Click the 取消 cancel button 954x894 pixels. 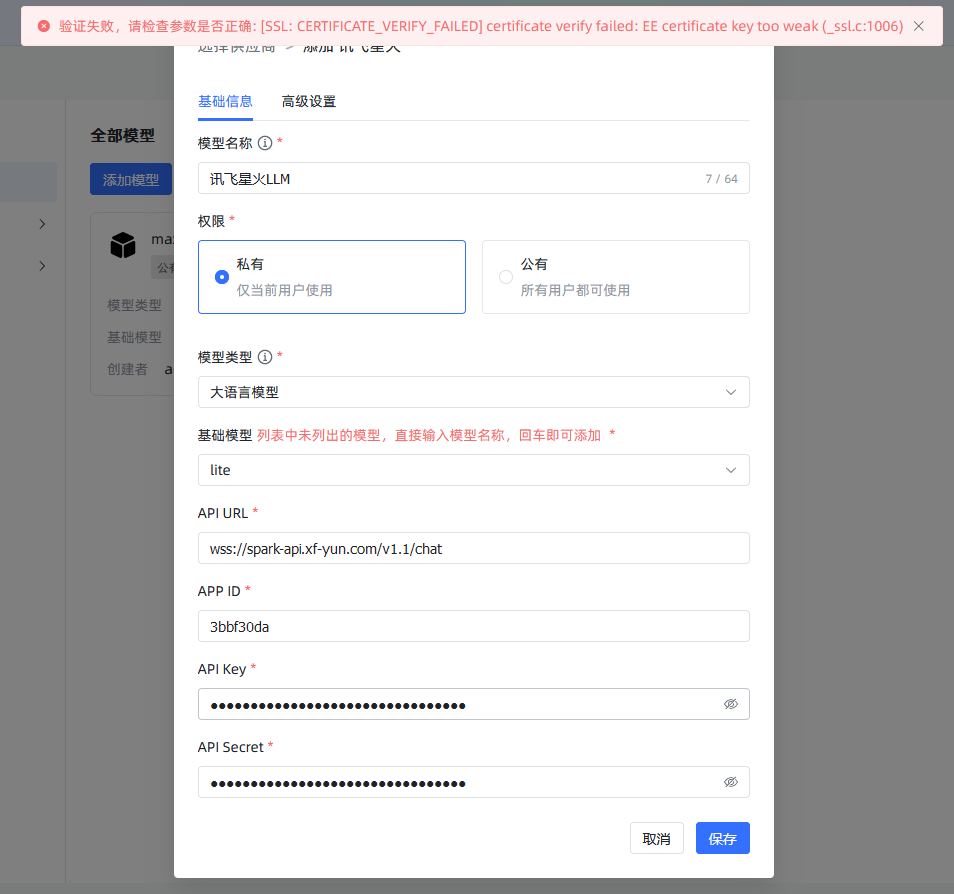point(656,839)
